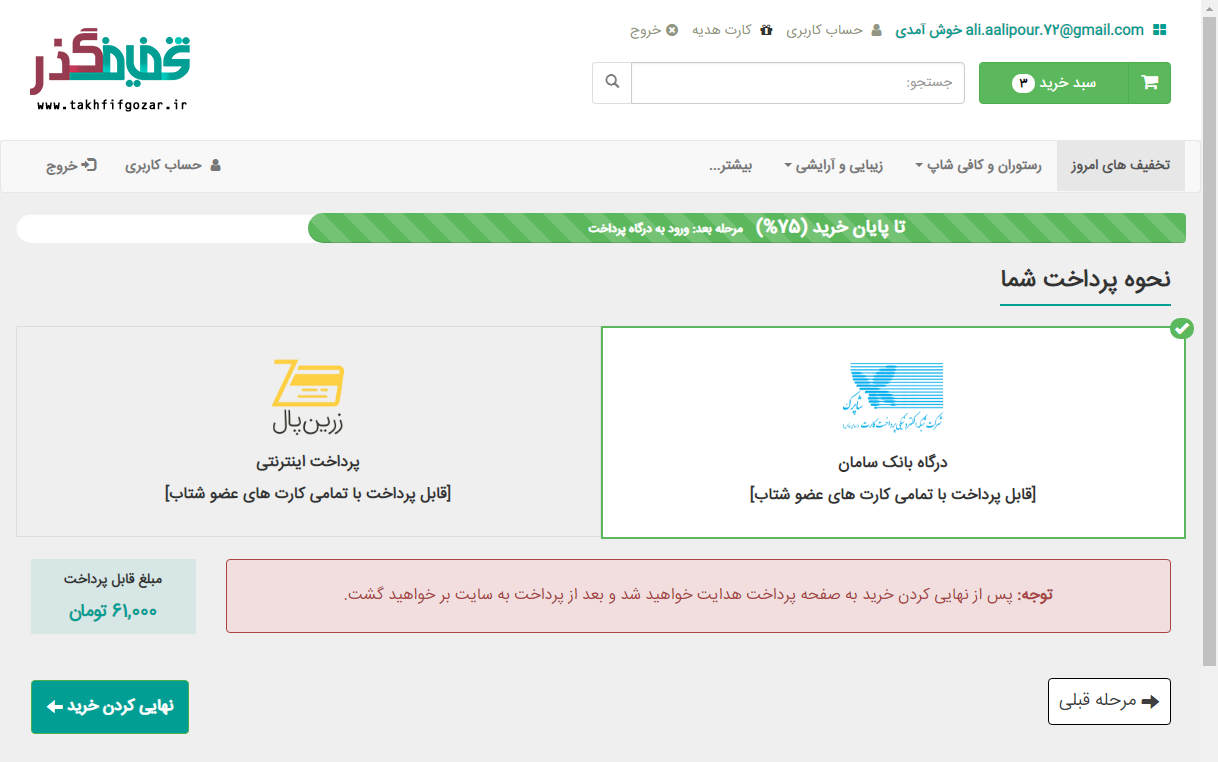Viewport: 1218px width, 762px height.
Task: Select ZarinPal internet payment option
Action: tap(308, 432)
